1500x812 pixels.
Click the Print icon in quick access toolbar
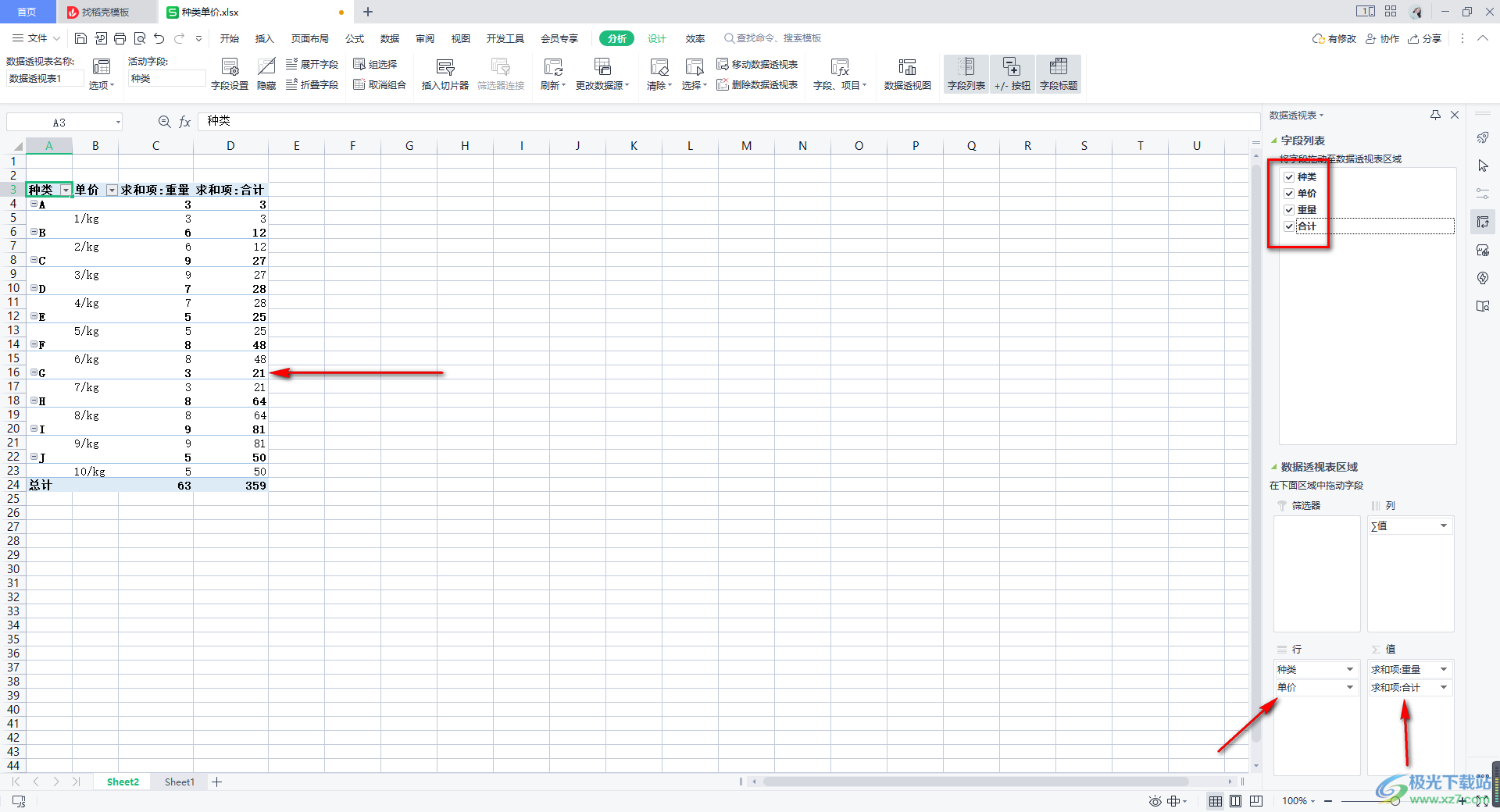120,38
